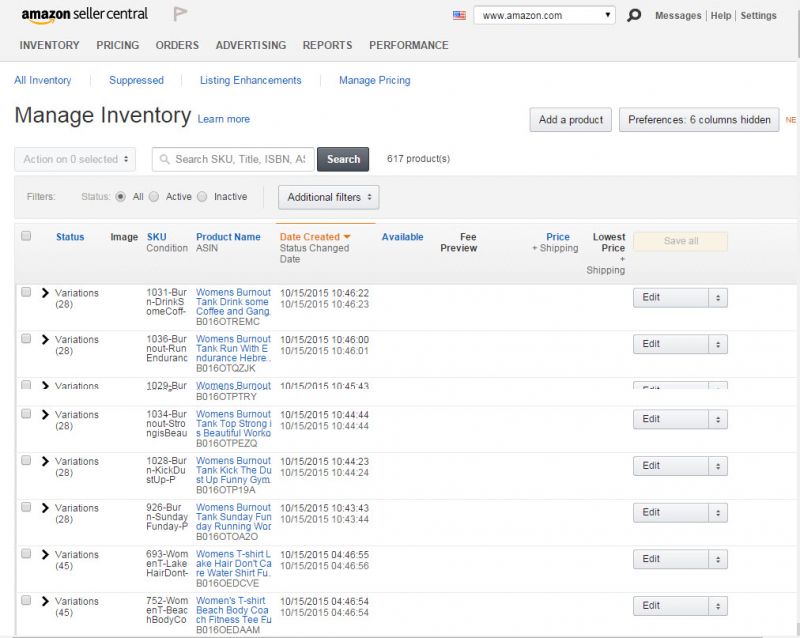Image resolution: width=800 pixels, height=638 pixels.
Task: Select the Inactive status radio button
Action: click(x=202, y=197)
